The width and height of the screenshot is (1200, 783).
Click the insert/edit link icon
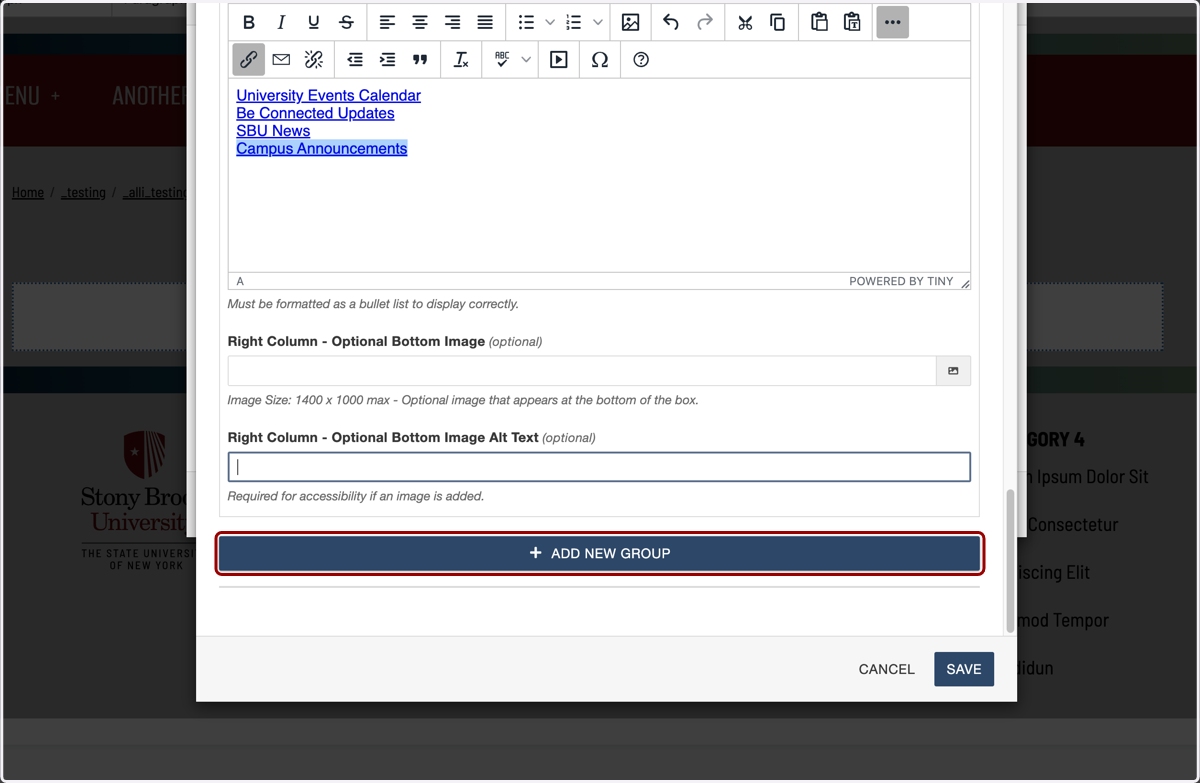point(249,60)
